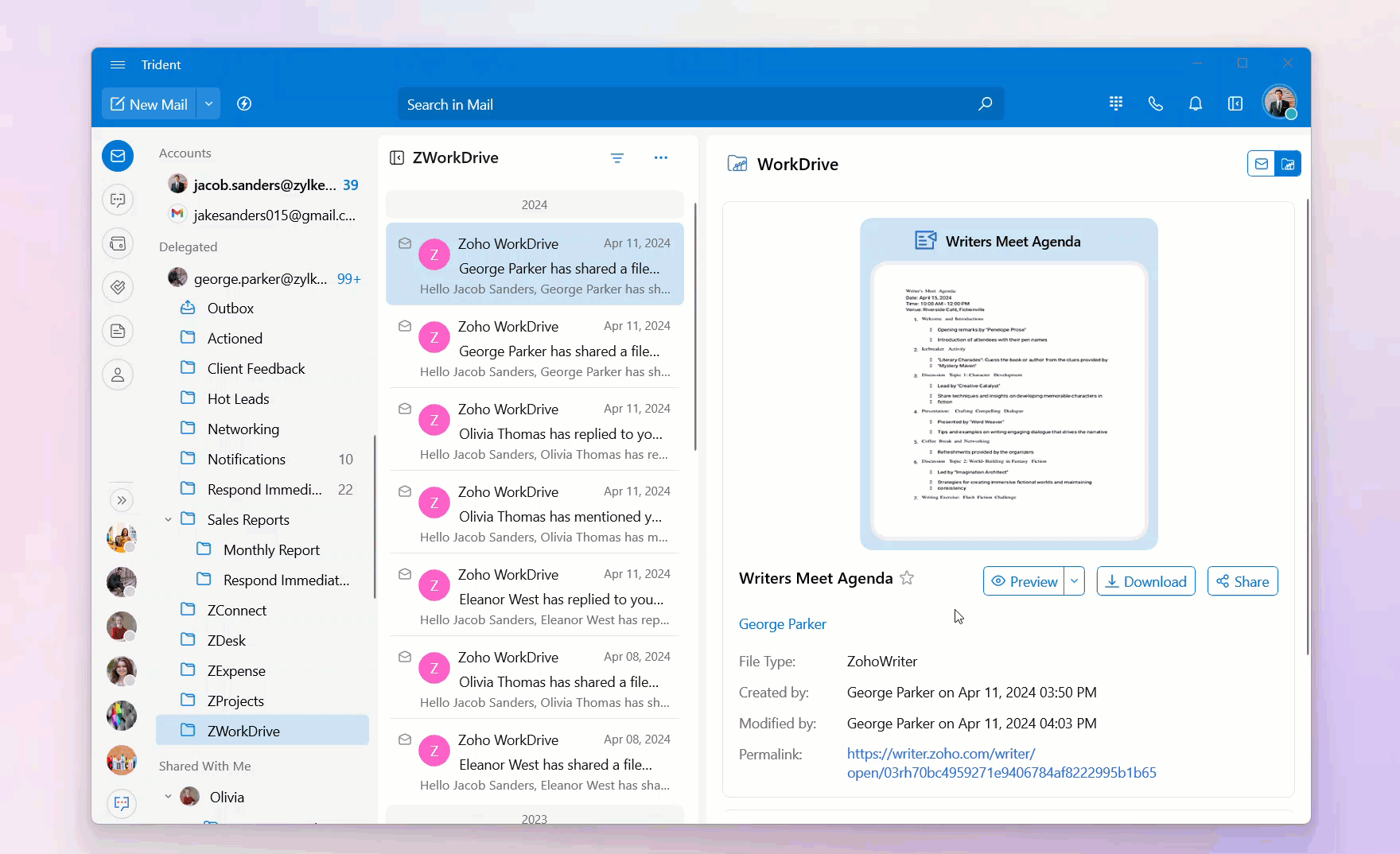
Task: Open the Monthly Report subfolder
Action: [x=262, y=549]
